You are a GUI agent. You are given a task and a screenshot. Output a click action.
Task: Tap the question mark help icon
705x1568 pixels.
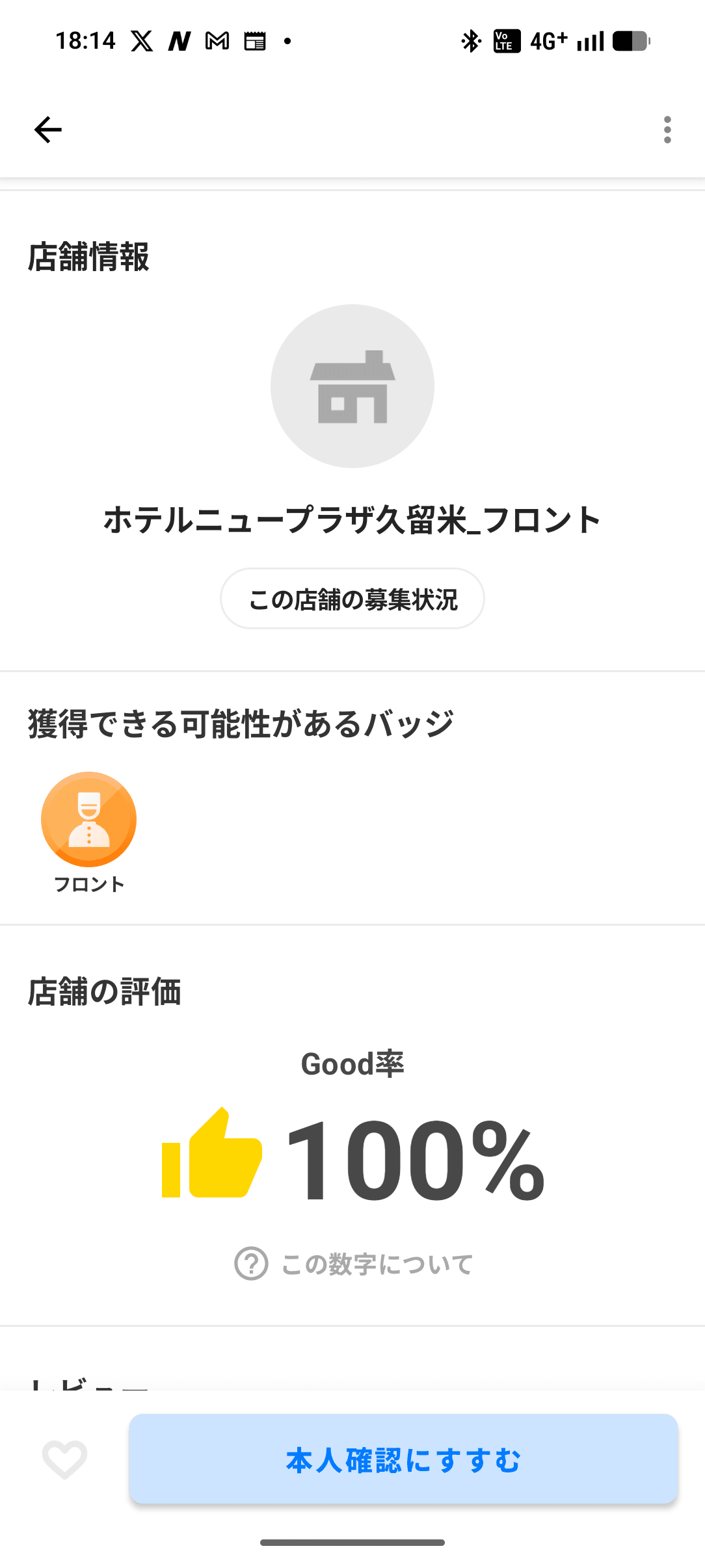pyautogui.click(x=251, y=1264)
